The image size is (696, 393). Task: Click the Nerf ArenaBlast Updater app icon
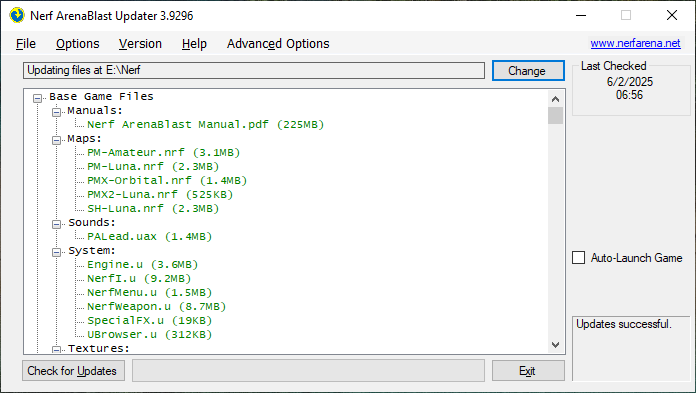pos(17,16)
